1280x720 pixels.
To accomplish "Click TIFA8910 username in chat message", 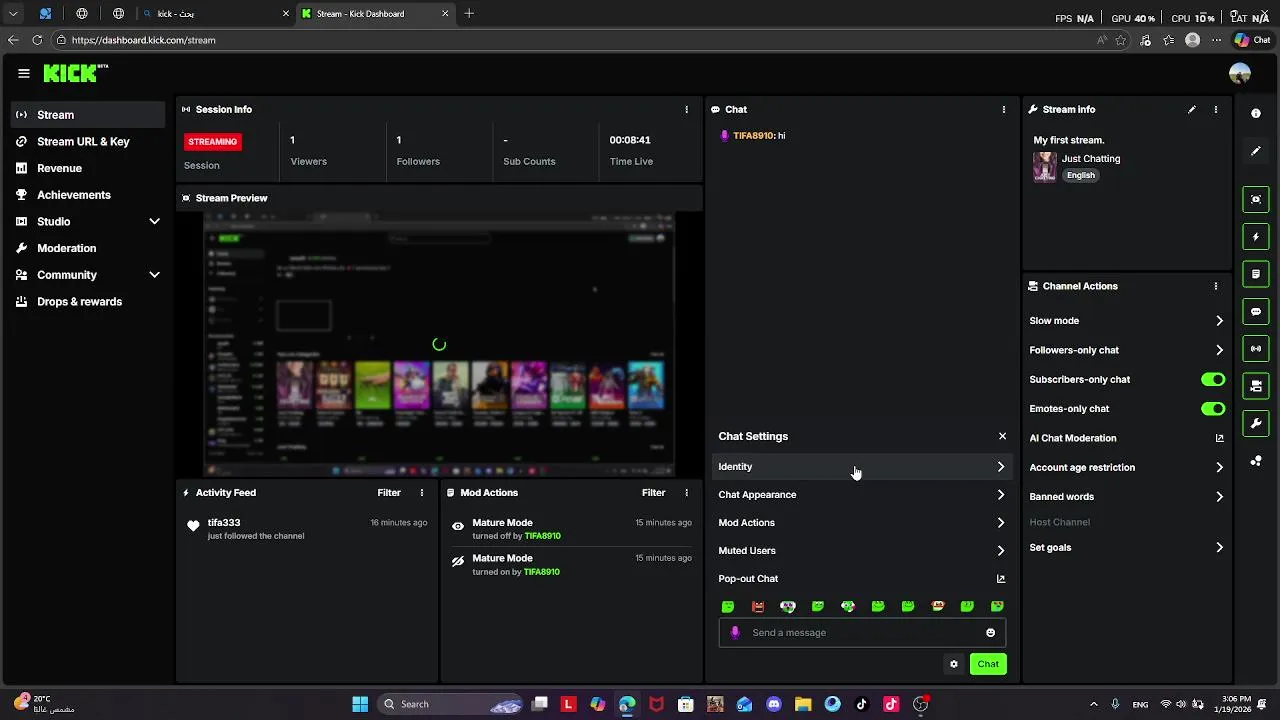I will [753, 136].
